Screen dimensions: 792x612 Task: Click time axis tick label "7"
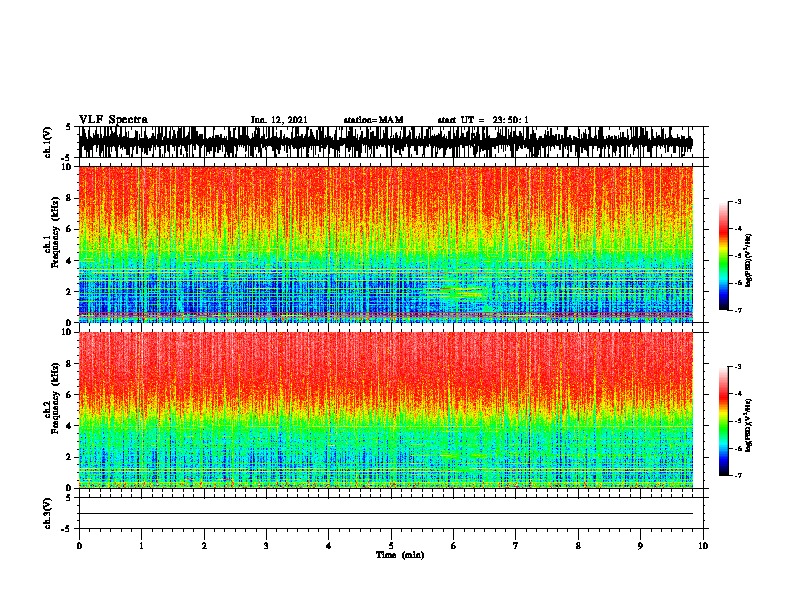[x=516, y=546]
